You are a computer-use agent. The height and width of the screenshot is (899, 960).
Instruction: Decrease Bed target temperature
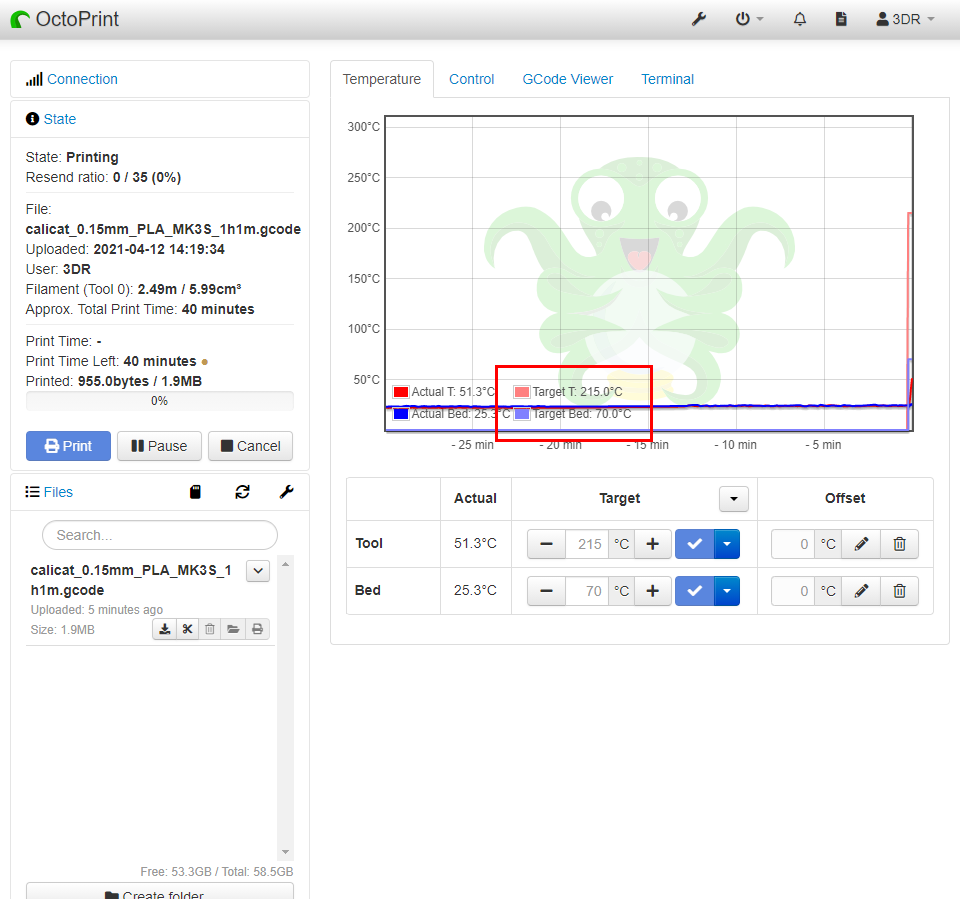tap(546, 591)
